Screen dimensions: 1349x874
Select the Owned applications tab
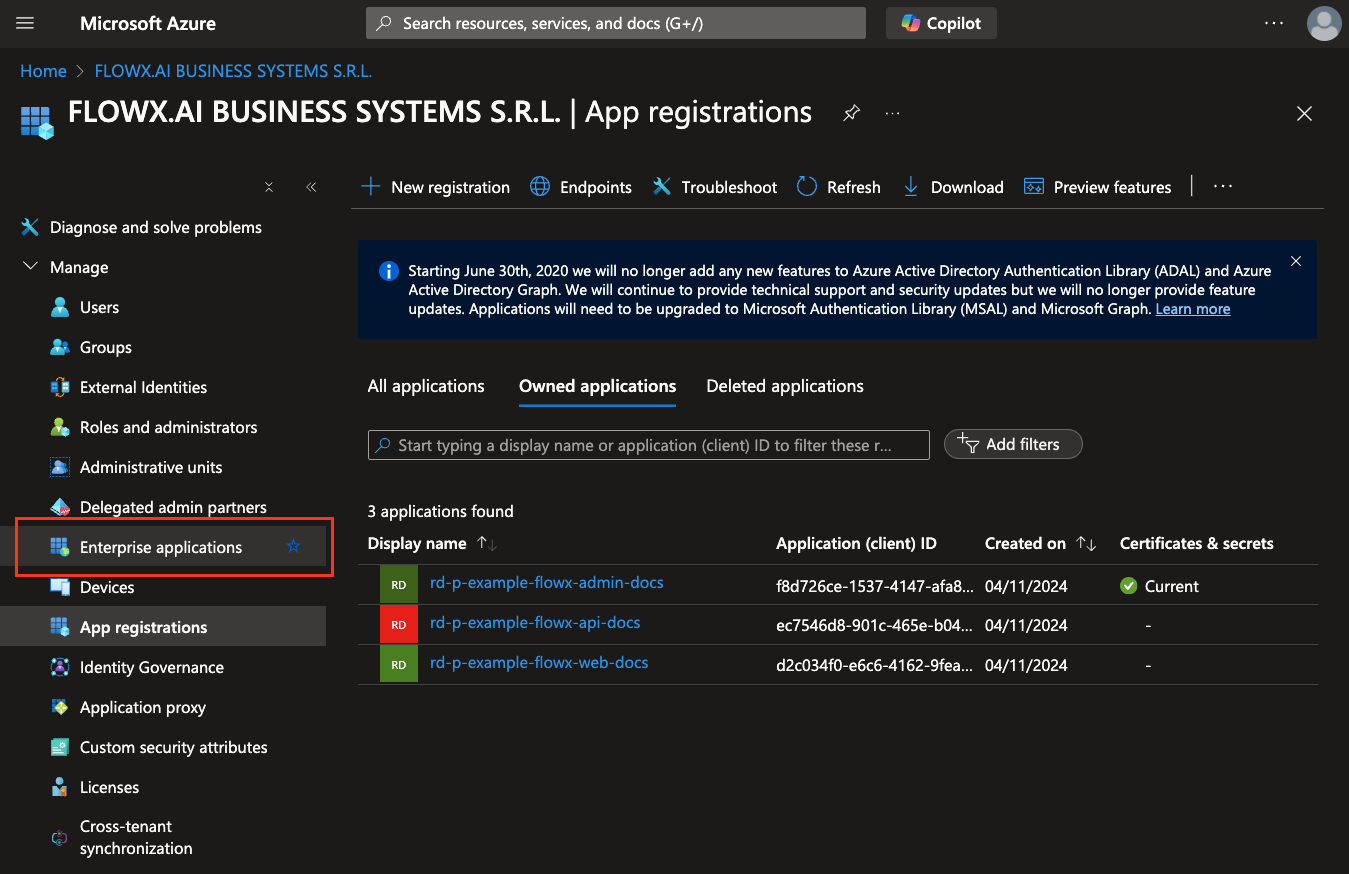tap(598, 386)
